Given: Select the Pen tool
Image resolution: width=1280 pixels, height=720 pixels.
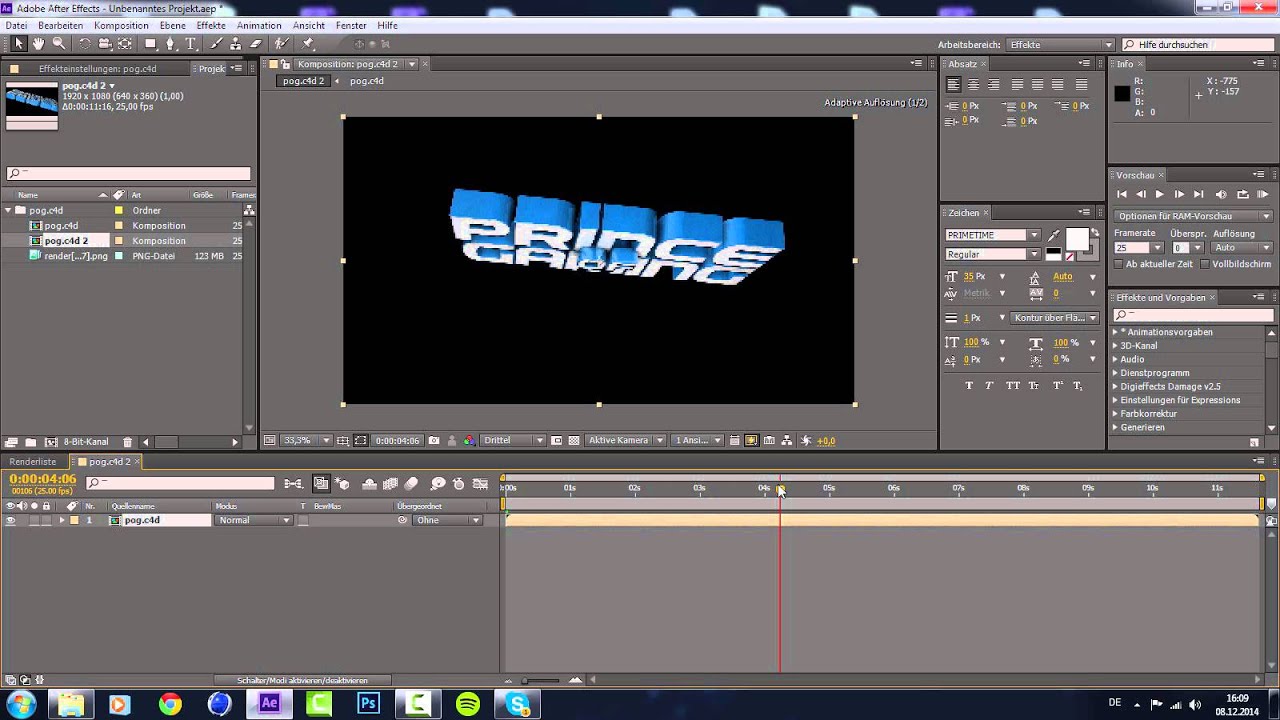Looking at the screenshot, I should 171,44.
